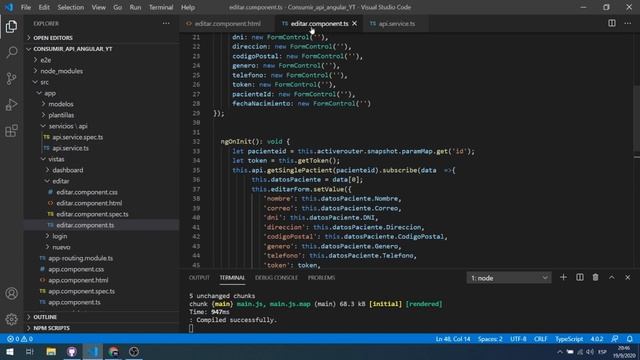Click the OBS Studio taskbar icon
Viewport: 640px width, 360px height.
click(134, 351)
